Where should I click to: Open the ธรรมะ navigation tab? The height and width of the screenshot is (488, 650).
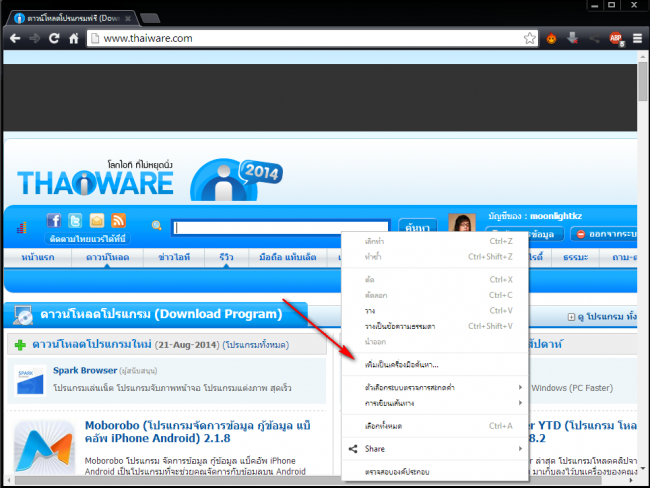pyautogui.click(x=575, y=257)
